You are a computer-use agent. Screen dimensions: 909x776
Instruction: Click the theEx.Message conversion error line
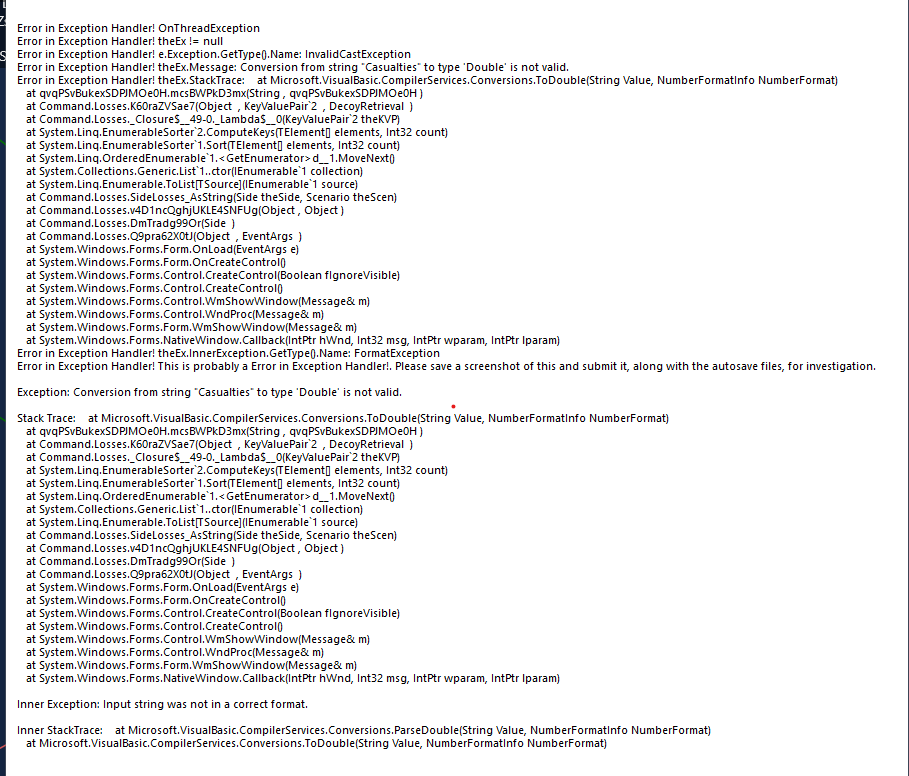point(293,67)
